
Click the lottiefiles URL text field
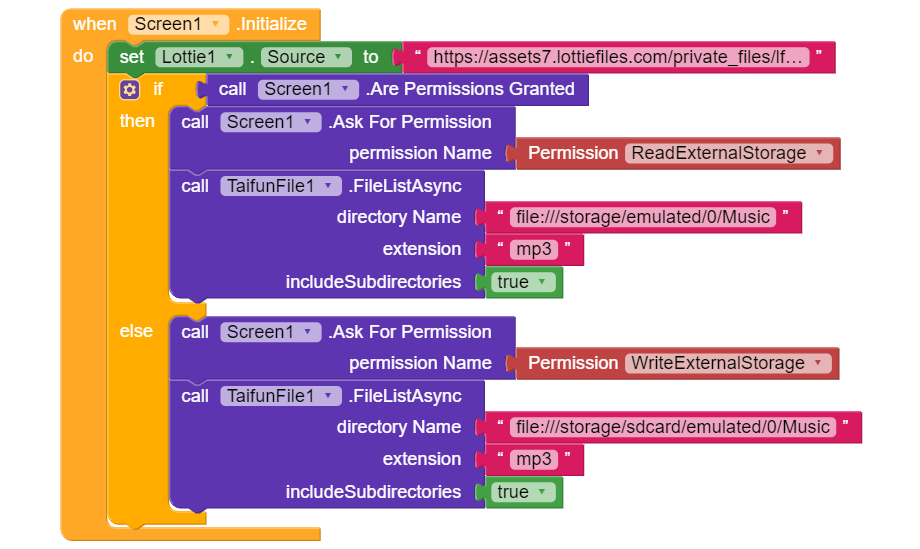point(618,57)
